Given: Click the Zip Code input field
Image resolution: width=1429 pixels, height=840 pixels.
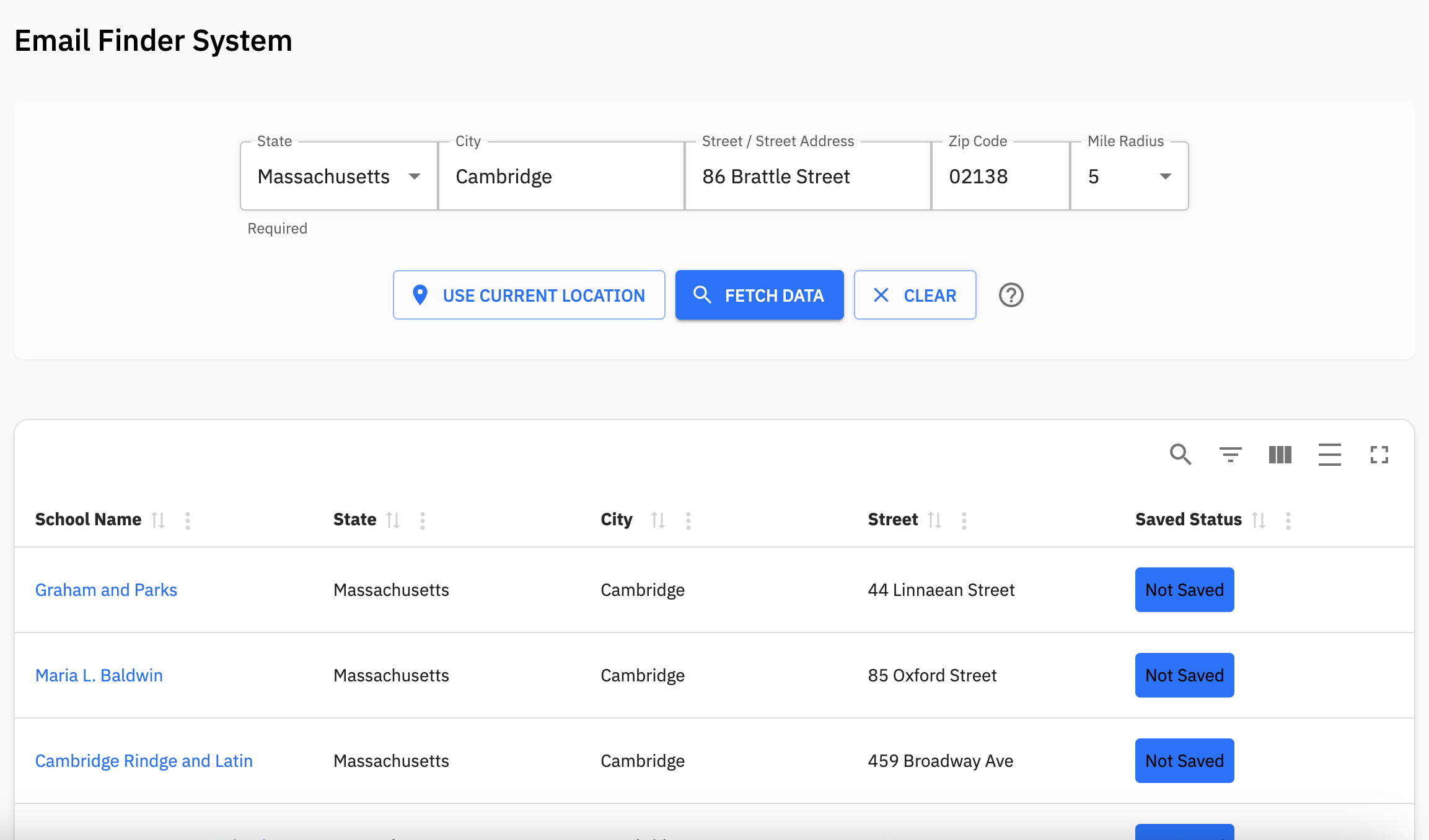Looking at the screenshot, I should (x=1000, y=177).
